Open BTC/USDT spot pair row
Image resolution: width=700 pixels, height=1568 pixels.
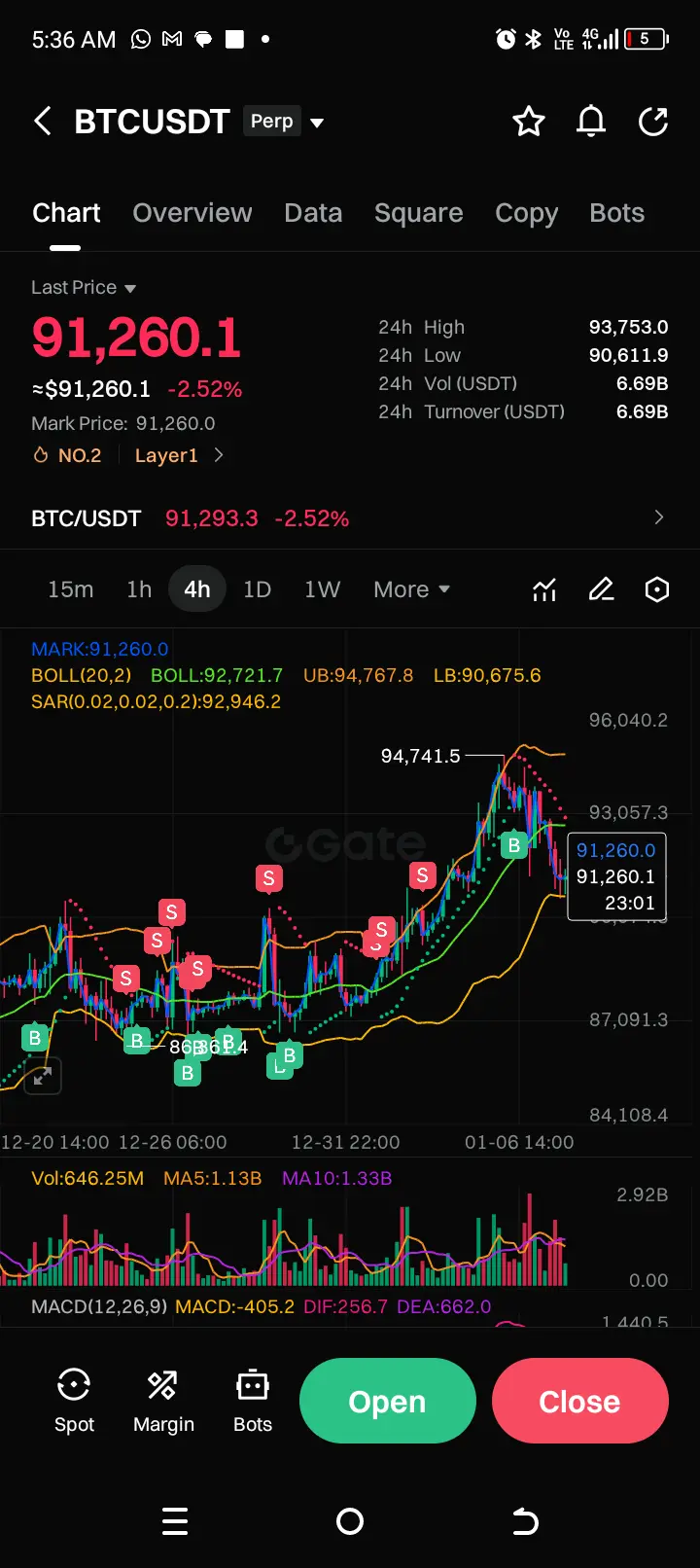(x=350, y=518)
